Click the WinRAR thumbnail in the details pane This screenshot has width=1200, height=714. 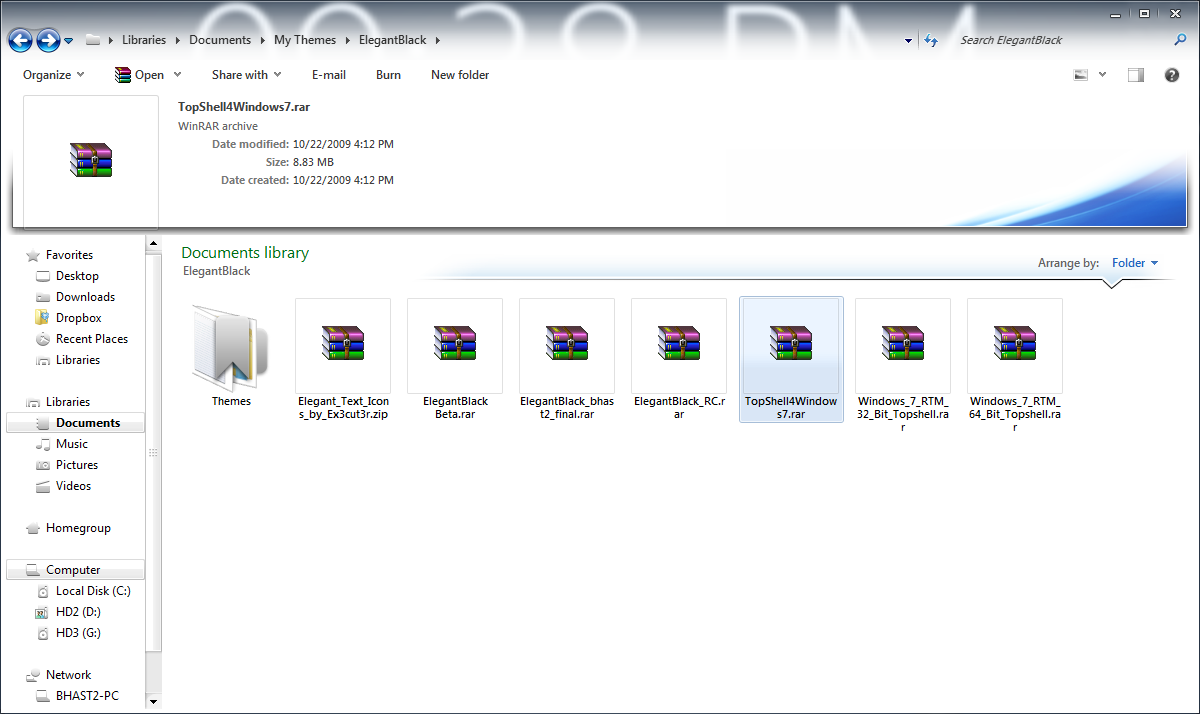click(x=91, y=162)
